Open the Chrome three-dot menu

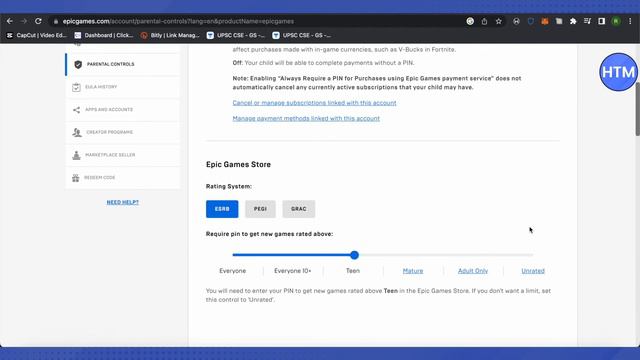[630, 21]
